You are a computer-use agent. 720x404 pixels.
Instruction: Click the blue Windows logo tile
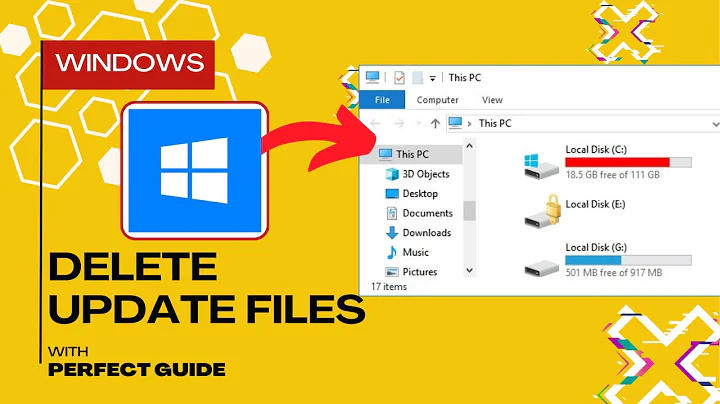(195, 170)
